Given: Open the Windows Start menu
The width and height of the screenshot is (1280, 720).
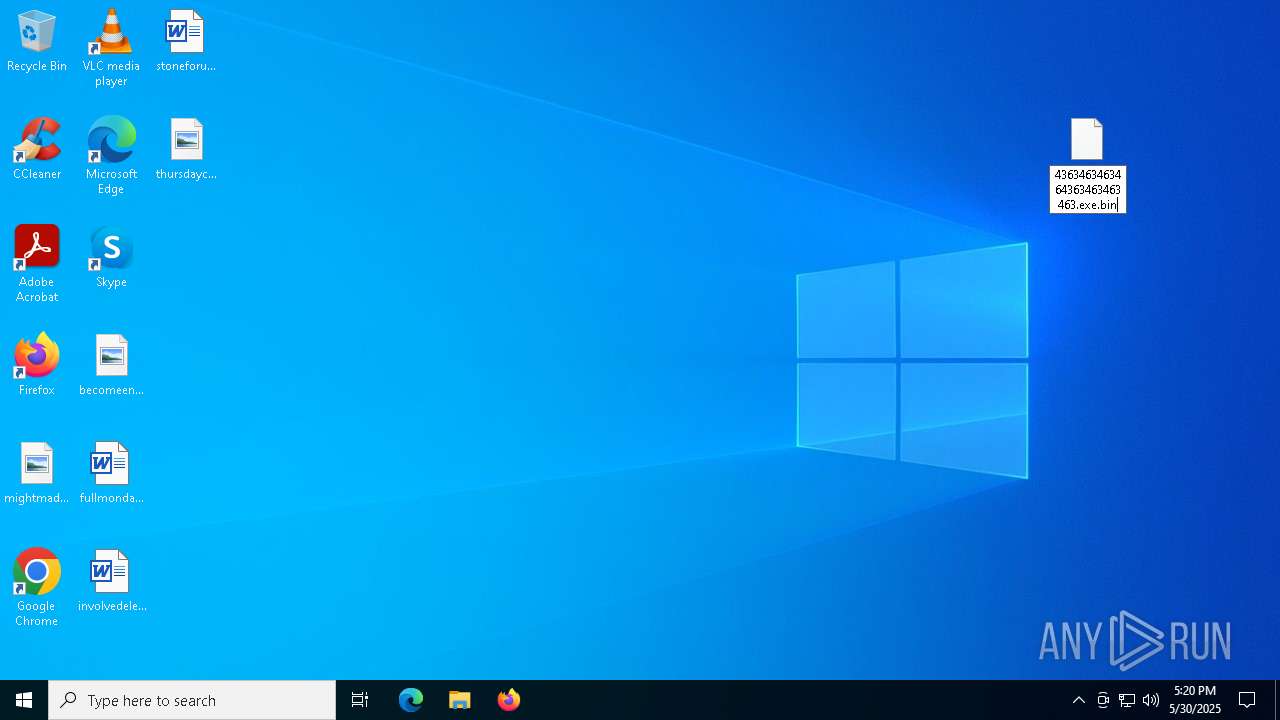Looking at the screenshot, I should (x=24, y=700).
